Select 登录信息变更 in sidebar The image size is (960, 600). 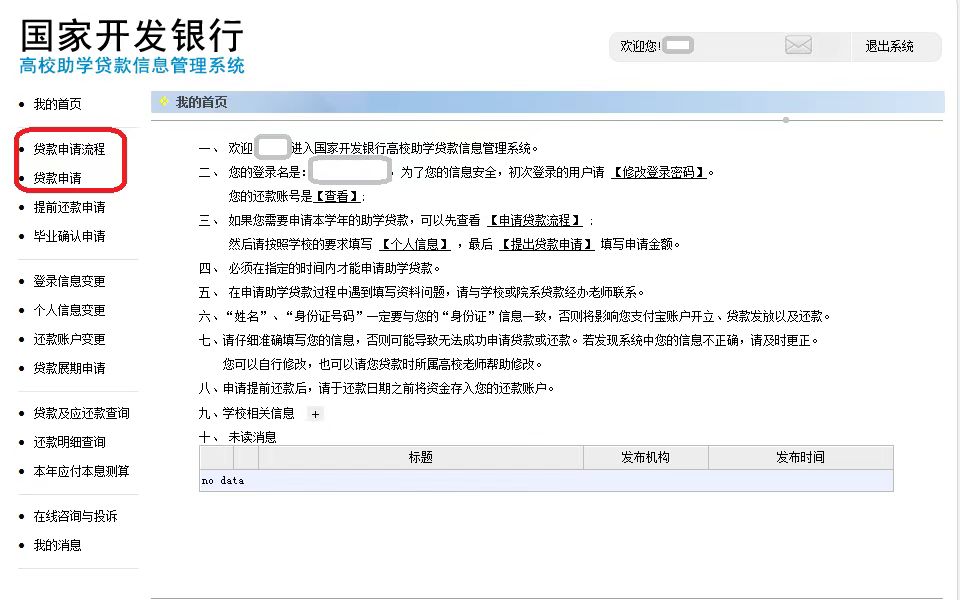(x=68, y=281)
